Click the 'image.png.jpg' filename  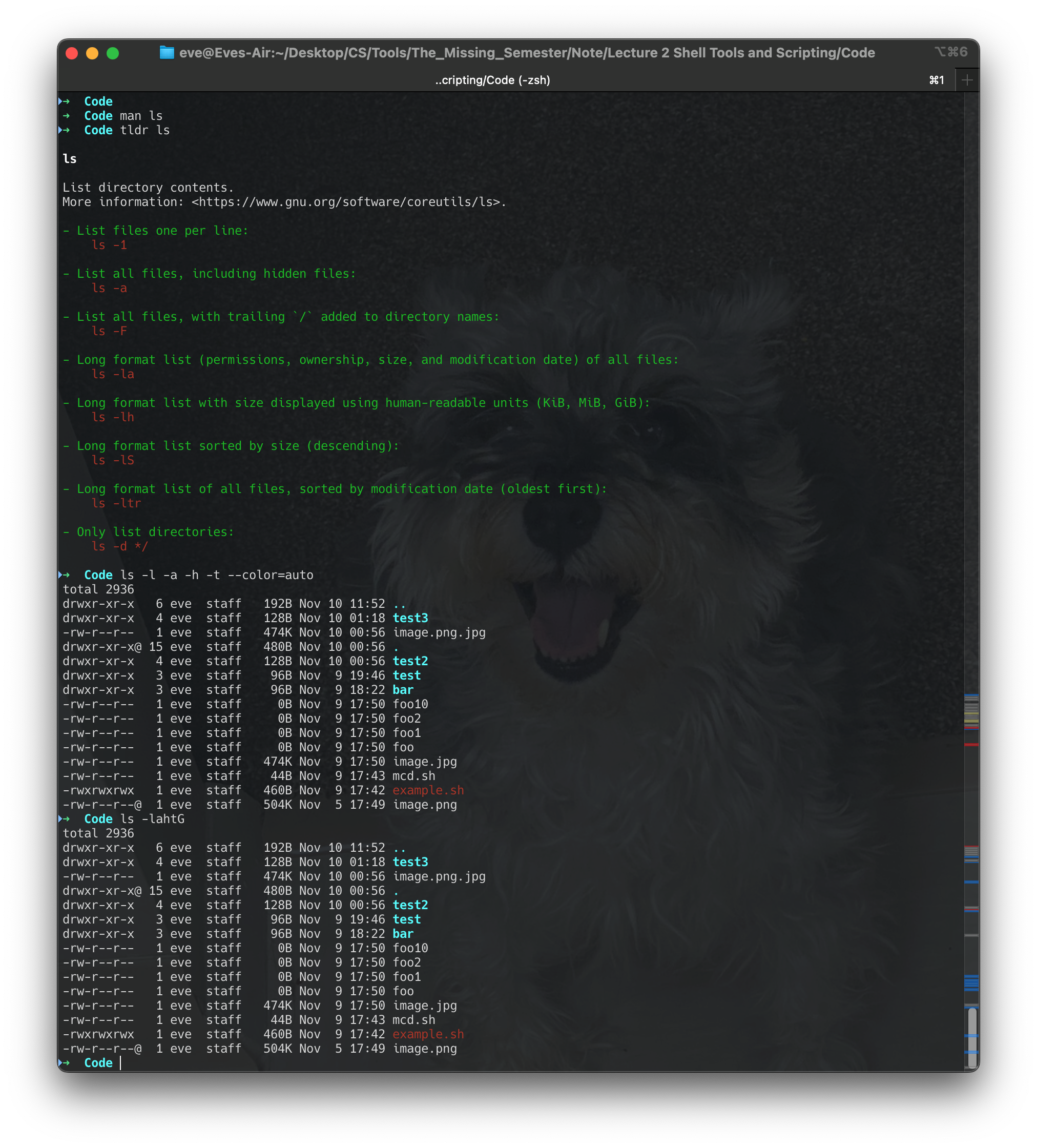click(x=438, y=632)
